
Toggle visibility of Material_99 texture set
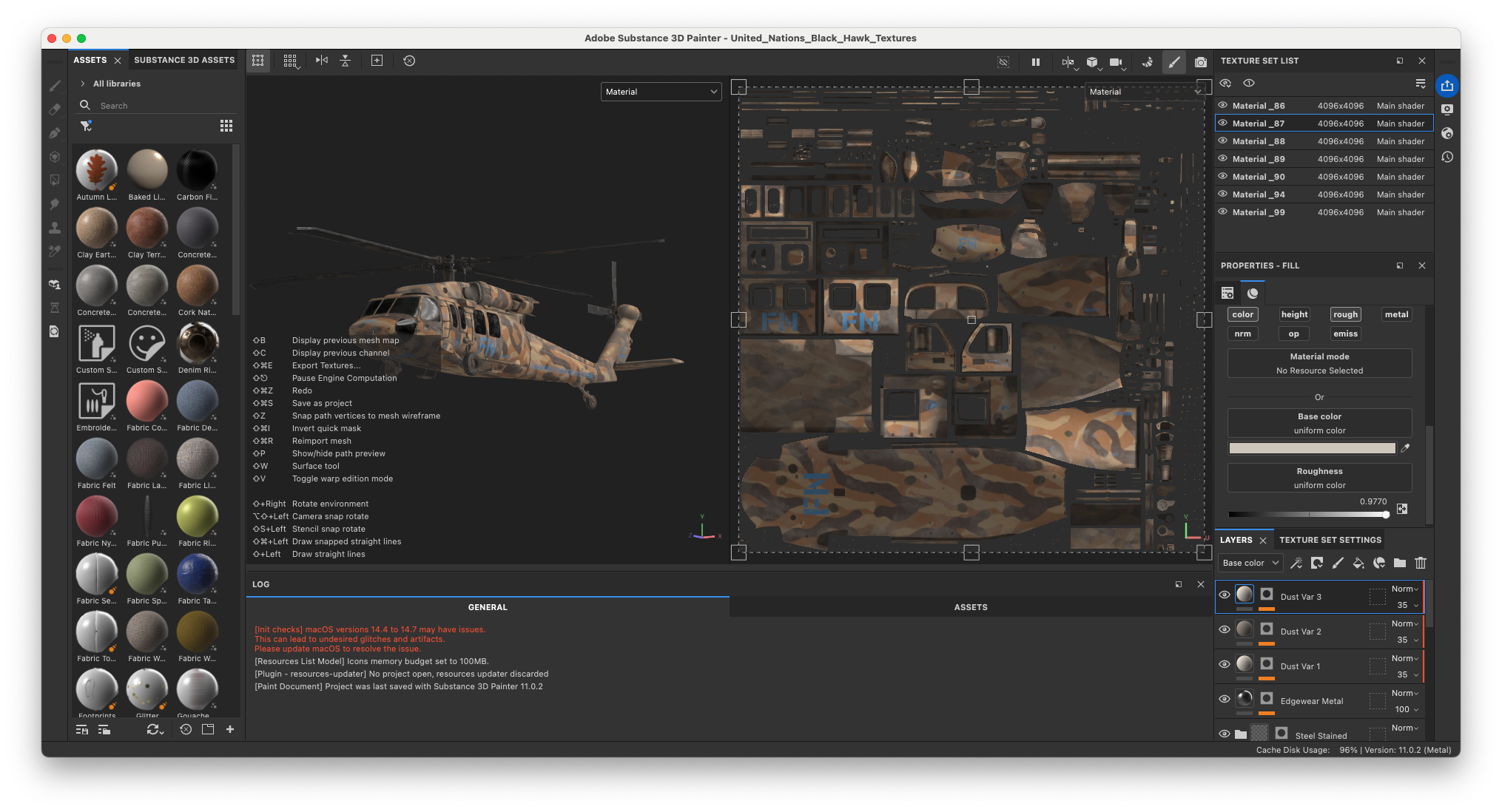1223,212
